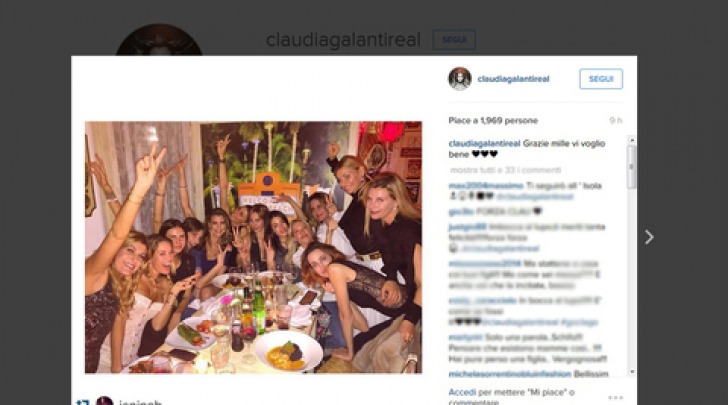Click the comments scrollbar thumb
The image size is (728, 405).
click(x=631, y=167)
